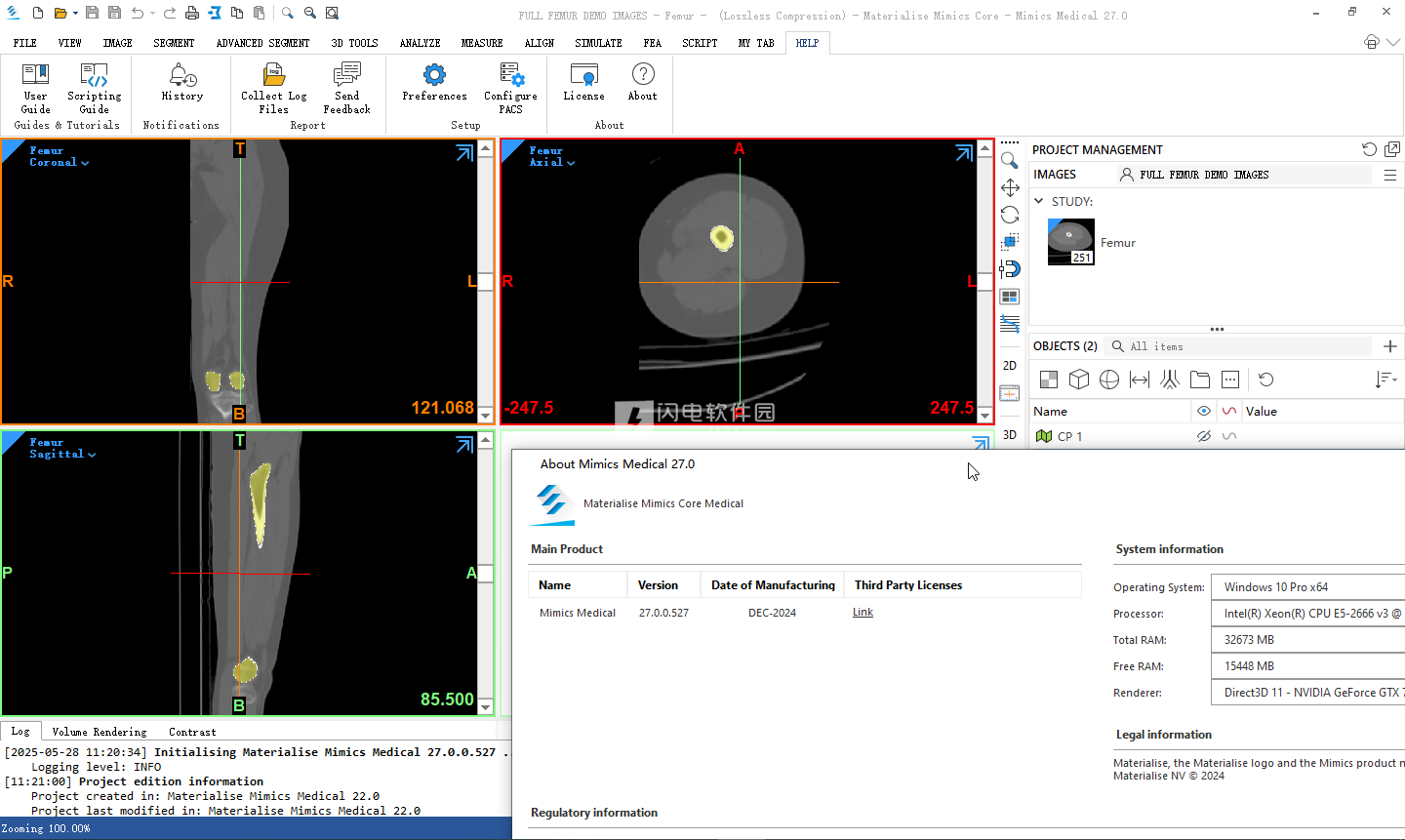Viewport: 1405px width, 840px height.
Task: Create a new project from quick access toolbar
Action: point(37,13)
